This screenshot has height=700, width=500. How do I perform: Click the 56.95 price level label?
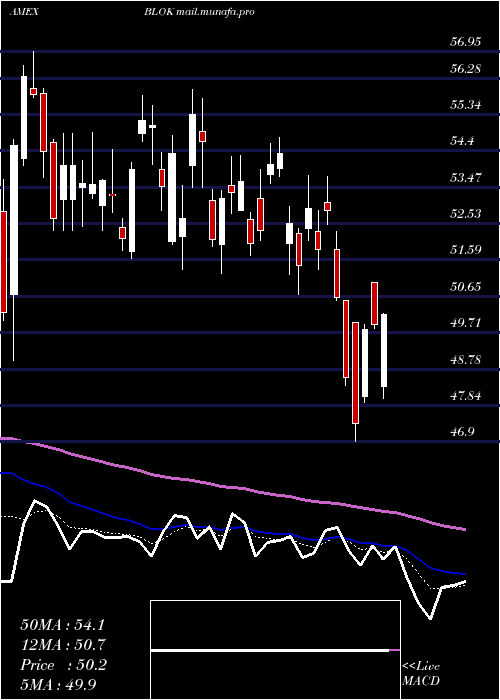pos(465,42)
